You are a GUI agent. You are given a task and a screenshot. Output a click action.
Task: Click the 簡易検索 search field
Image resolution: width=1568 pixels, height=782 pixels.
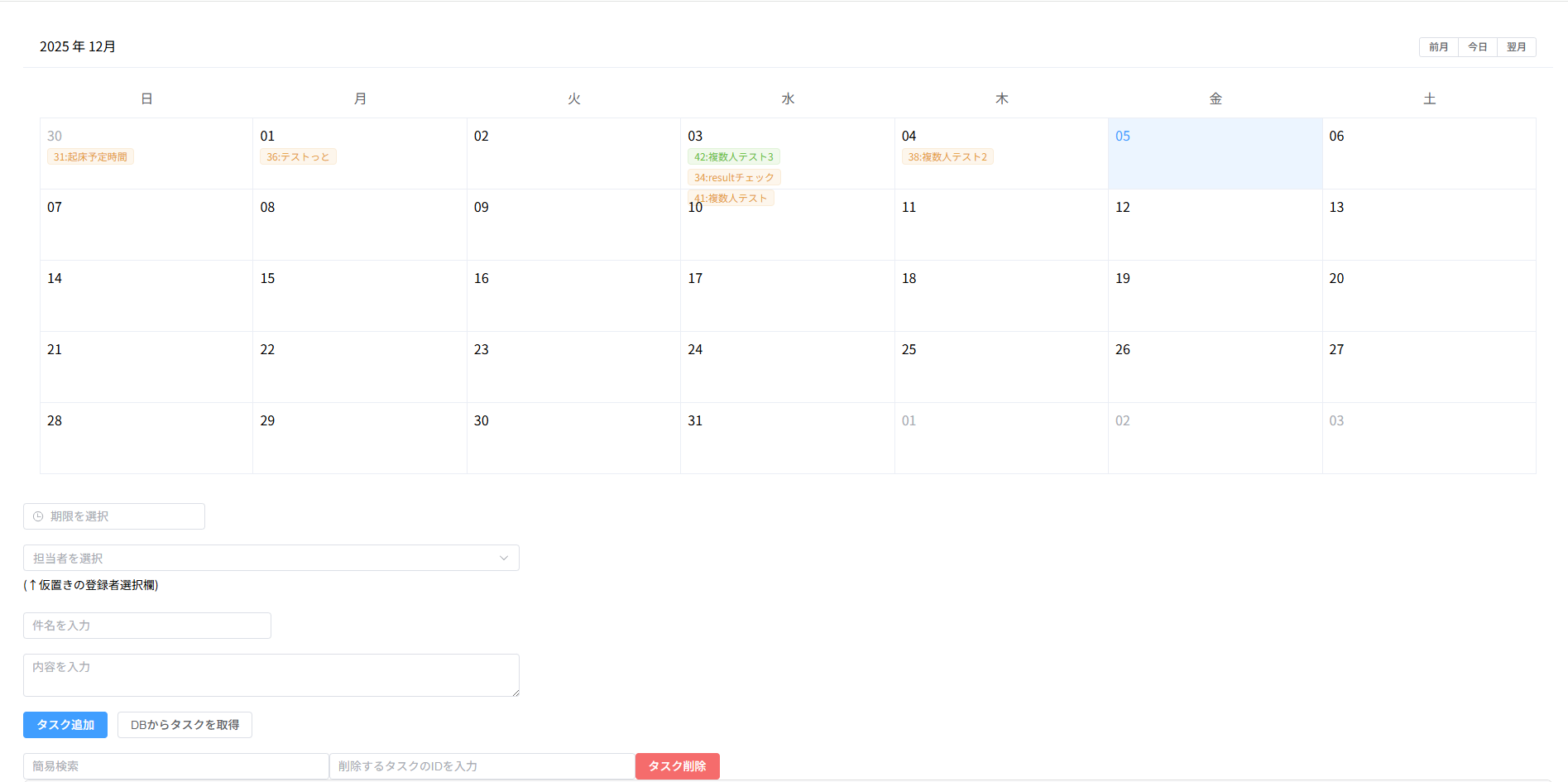pyautogui.click(x=175, y=766)
